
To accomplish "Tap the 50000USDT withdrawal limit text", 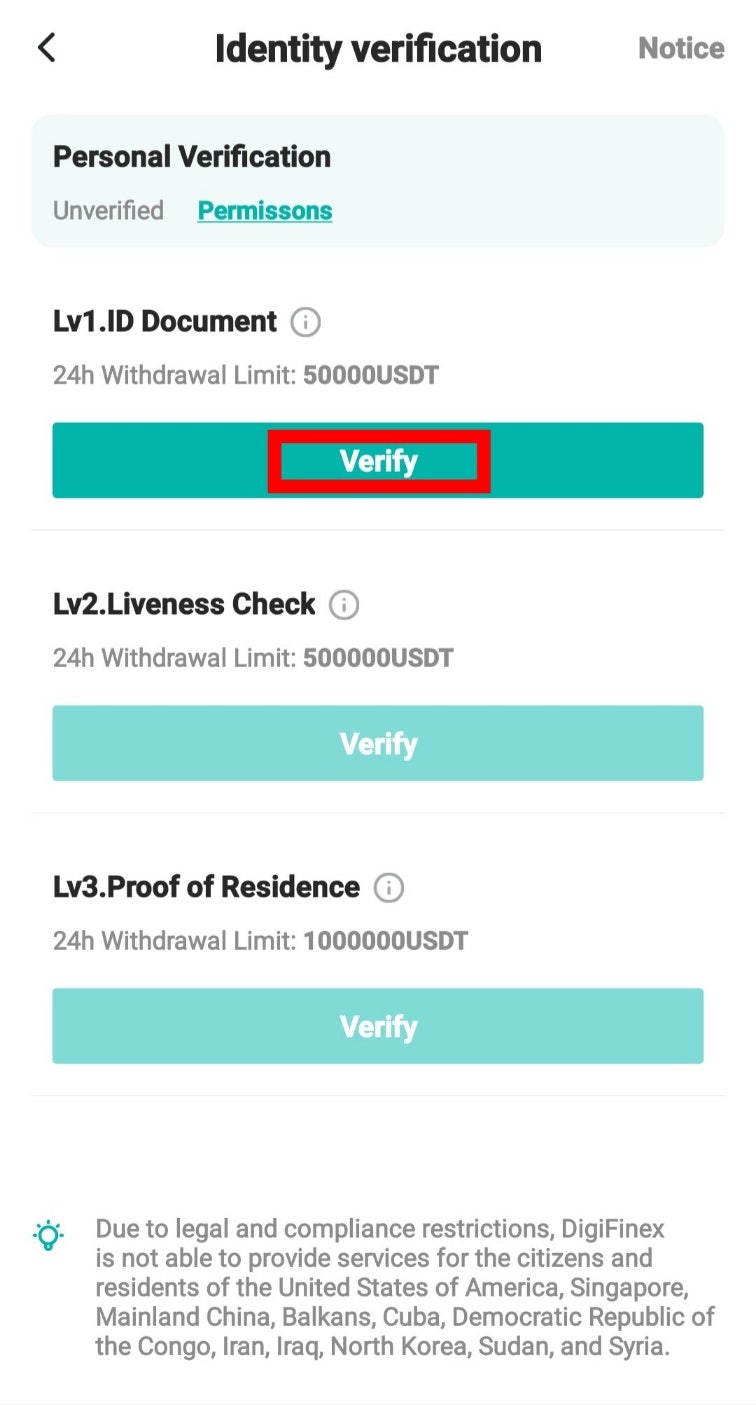I will pyautogui.click(x=371, y=376).
